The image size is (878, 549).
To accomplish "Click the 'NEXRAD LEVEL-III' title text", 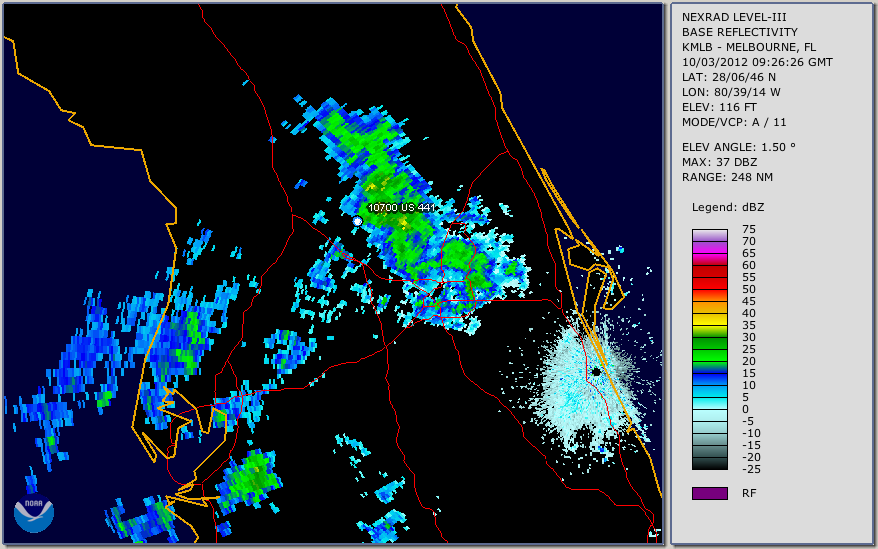I will click(x=734, y=17).
